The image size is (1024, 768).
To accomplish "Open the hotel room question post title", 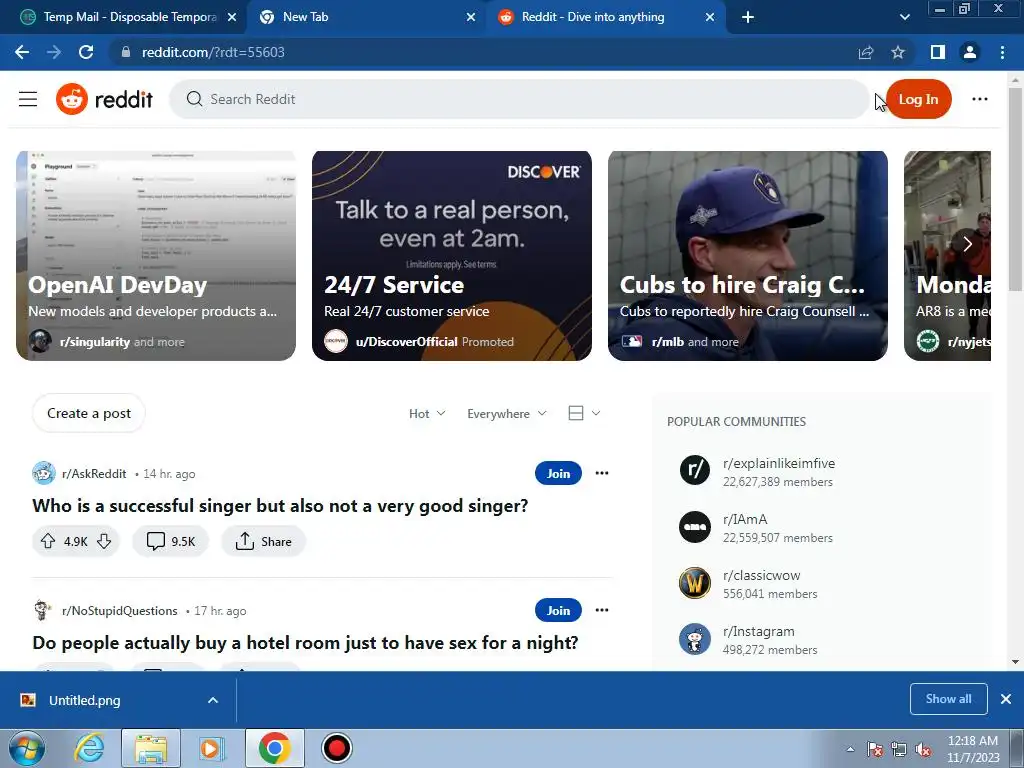I will [x=305, y=643].
